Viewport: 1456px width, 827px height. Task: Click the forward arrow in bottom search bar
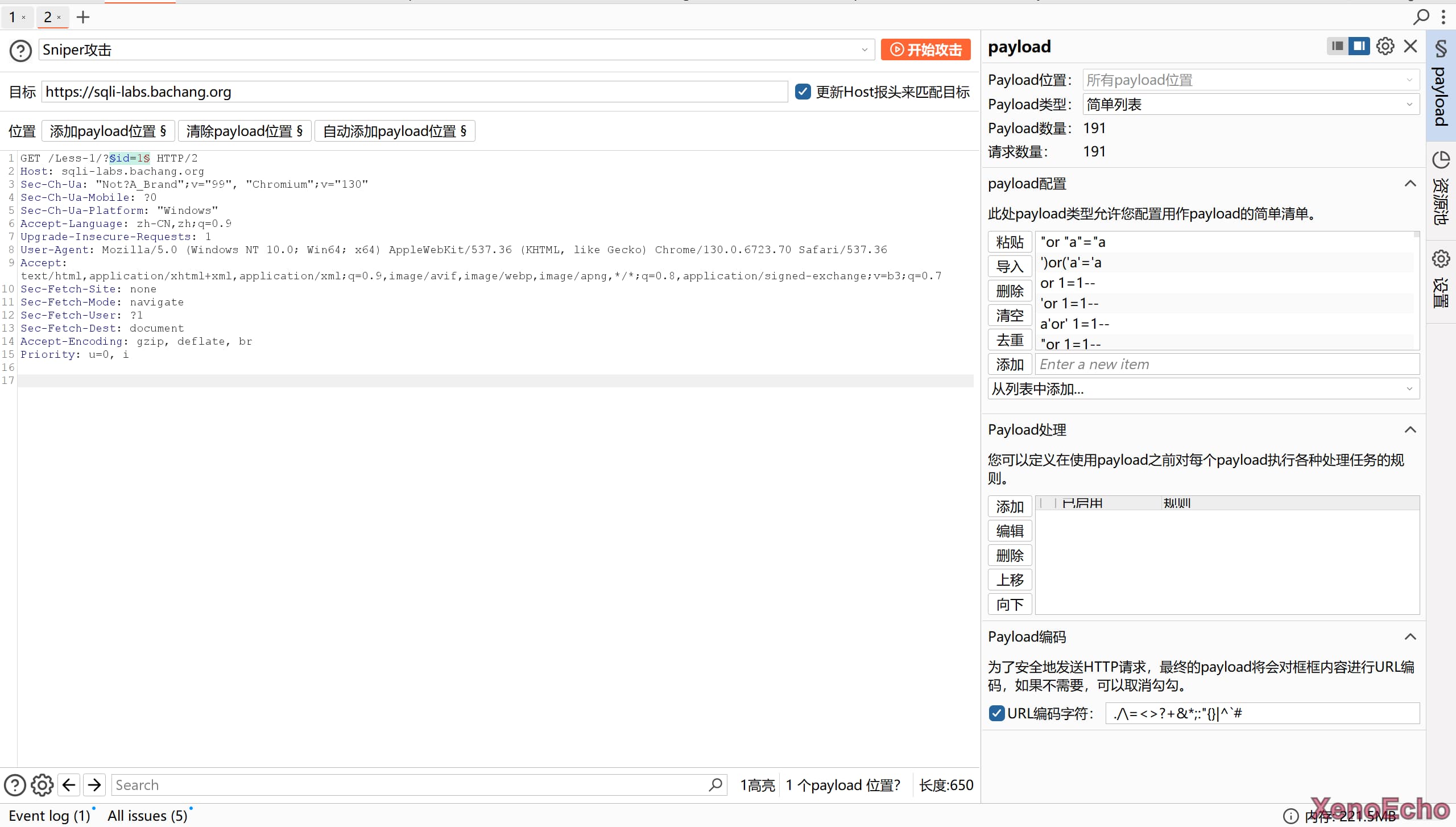click(94, 785)
